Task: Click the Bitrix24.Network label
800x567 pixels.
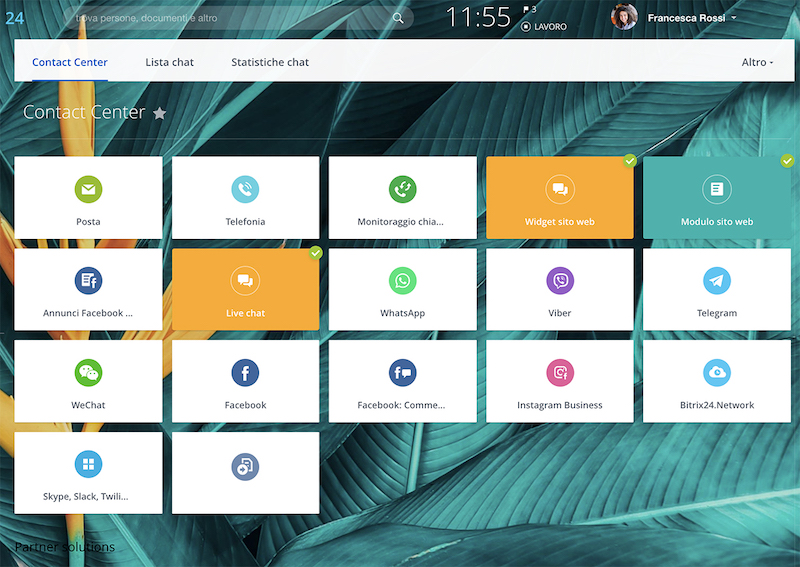Action: (717, 405)
